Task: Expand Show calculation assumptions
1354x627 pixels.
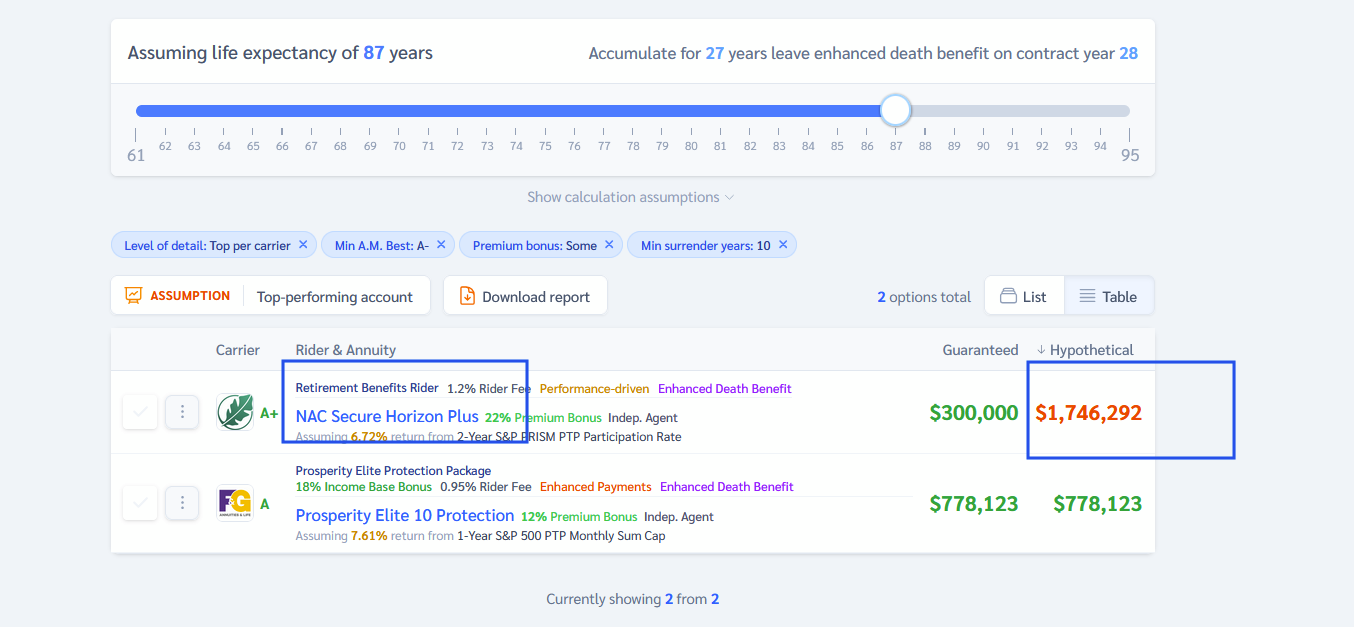Action: point(631,197)
